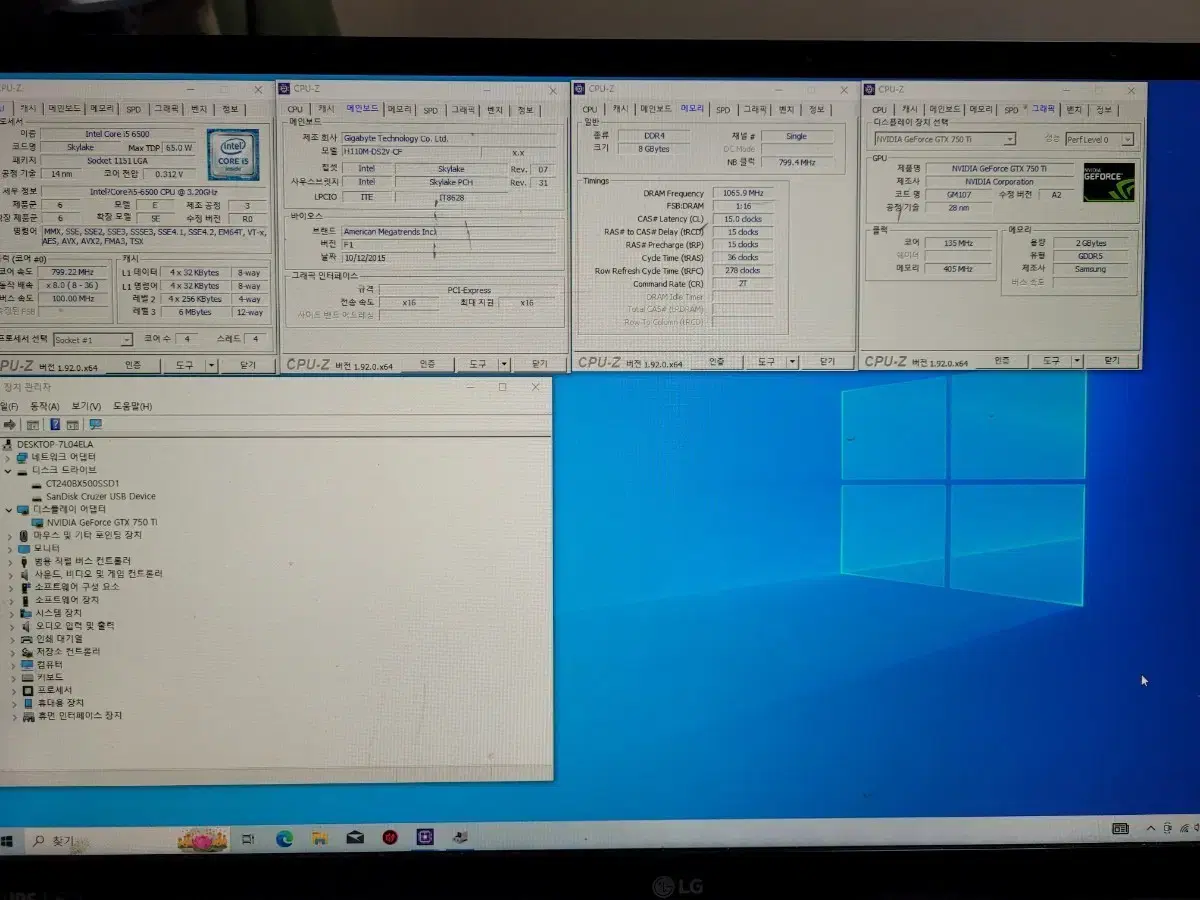Click the Task View icon on the taskbar
1200x900 pixels.
[x=248, y=840]
